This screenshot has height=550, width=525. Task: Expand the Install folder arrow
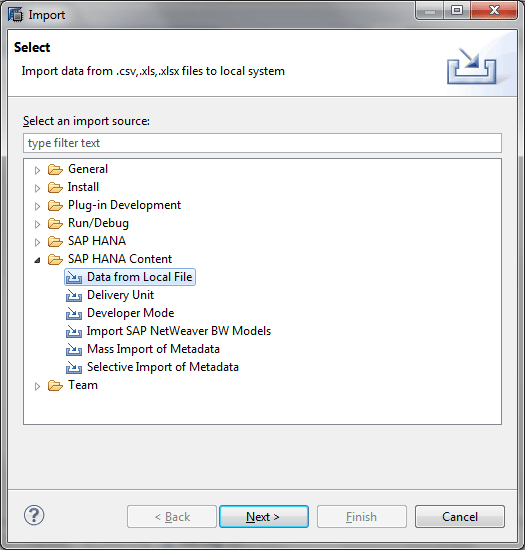tap(37, 188)
